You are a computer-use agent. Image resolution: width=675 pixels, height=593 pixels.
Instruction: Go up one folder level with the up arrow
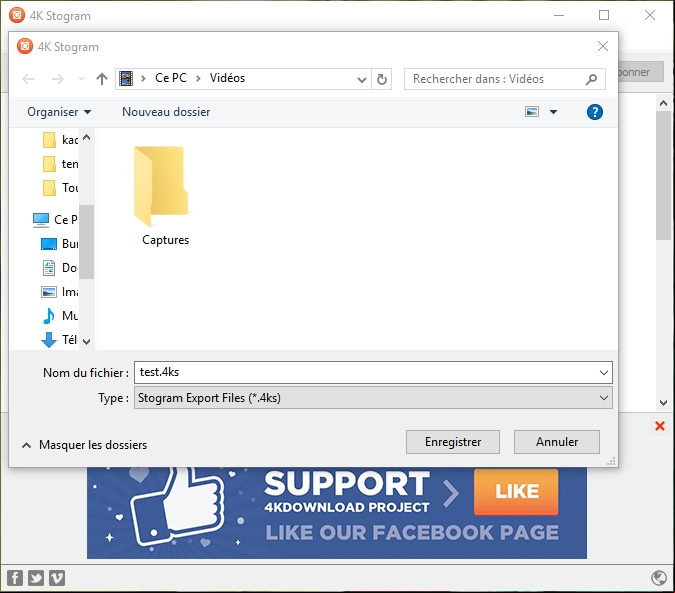tap(102, 79)
